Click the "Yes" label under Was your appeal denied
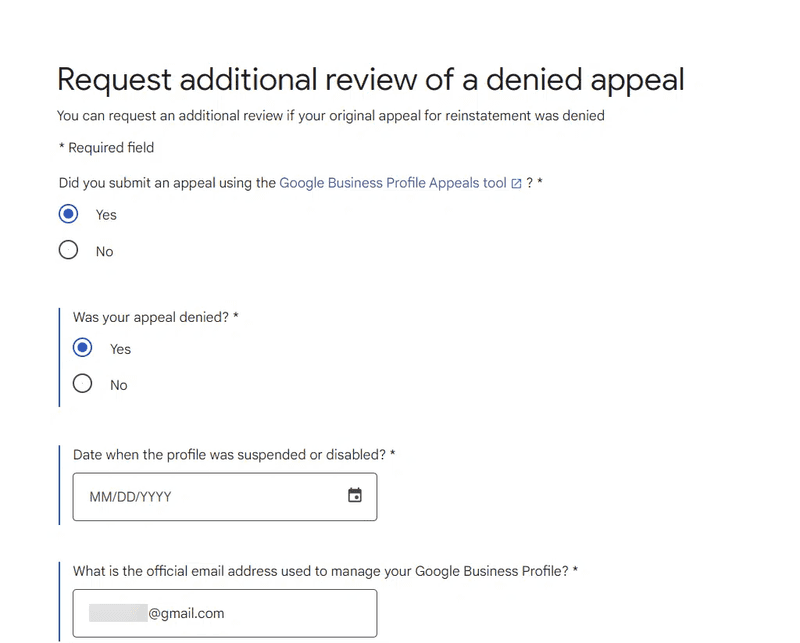 tap(120, 349)
